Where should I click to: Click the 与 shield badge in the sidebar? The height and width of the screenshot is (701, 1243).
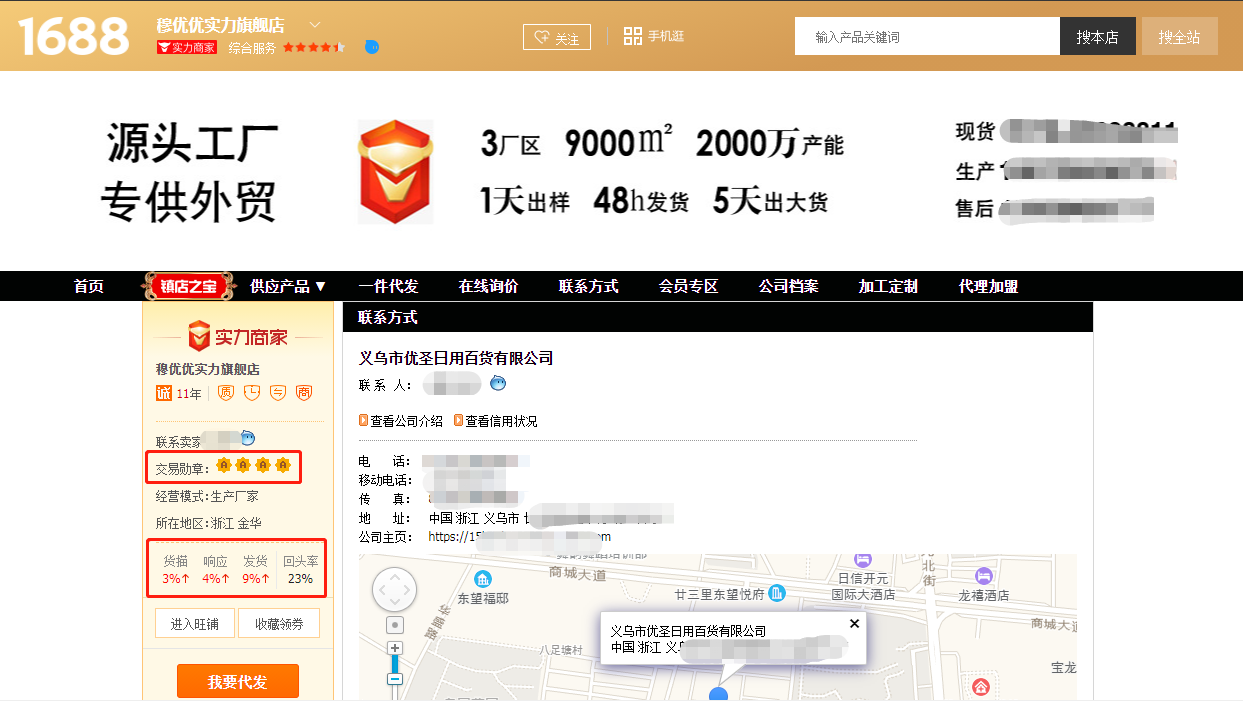click(x=278, y=393)
